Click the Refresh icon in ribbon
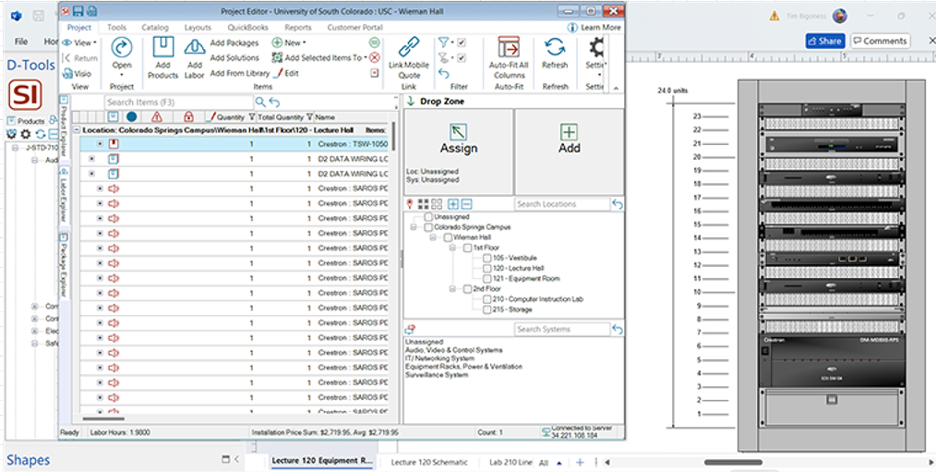Screen dimensions: 936x472 coord(555,48)
